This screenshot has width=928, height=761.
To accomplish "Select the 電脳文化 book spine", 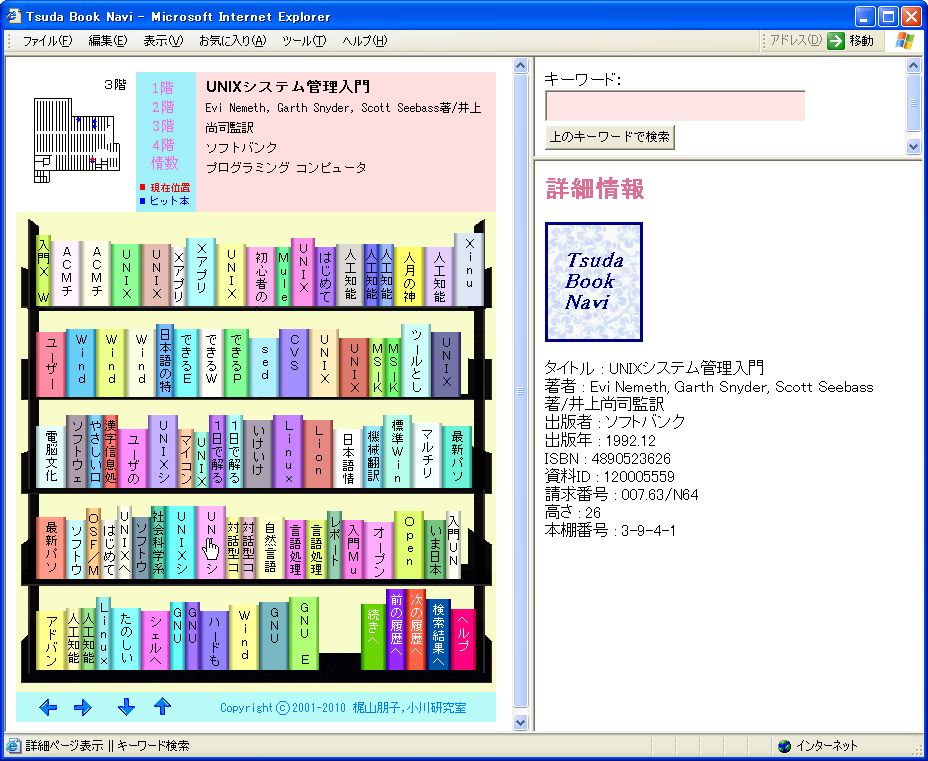I will (51, 456).
